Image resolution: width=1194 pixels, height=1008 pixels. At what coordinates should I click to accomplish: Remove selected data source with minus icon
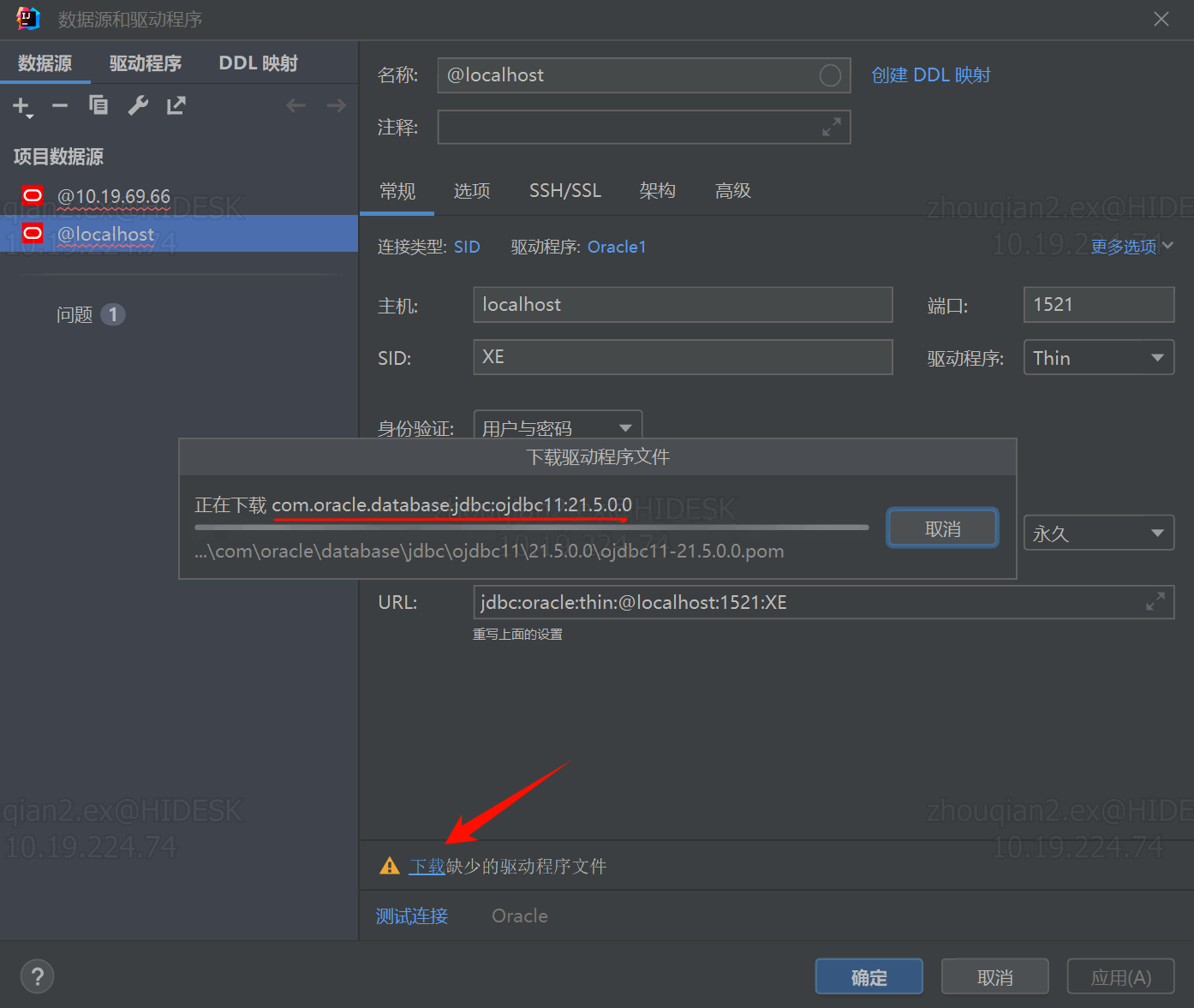pos(60,106)
